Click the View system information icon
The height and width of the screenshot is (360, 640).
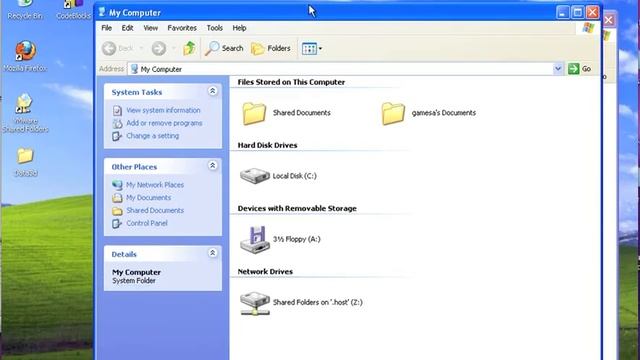pos(117,110)
